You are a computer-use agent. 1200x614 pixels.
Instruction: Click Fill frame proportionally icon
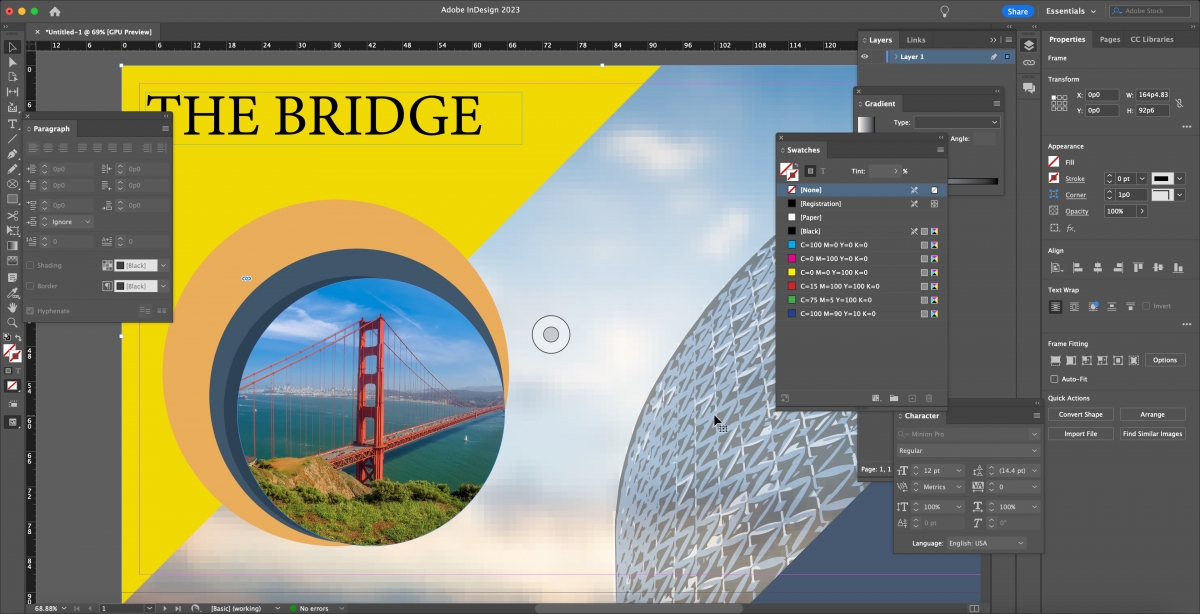point(1055,360)
